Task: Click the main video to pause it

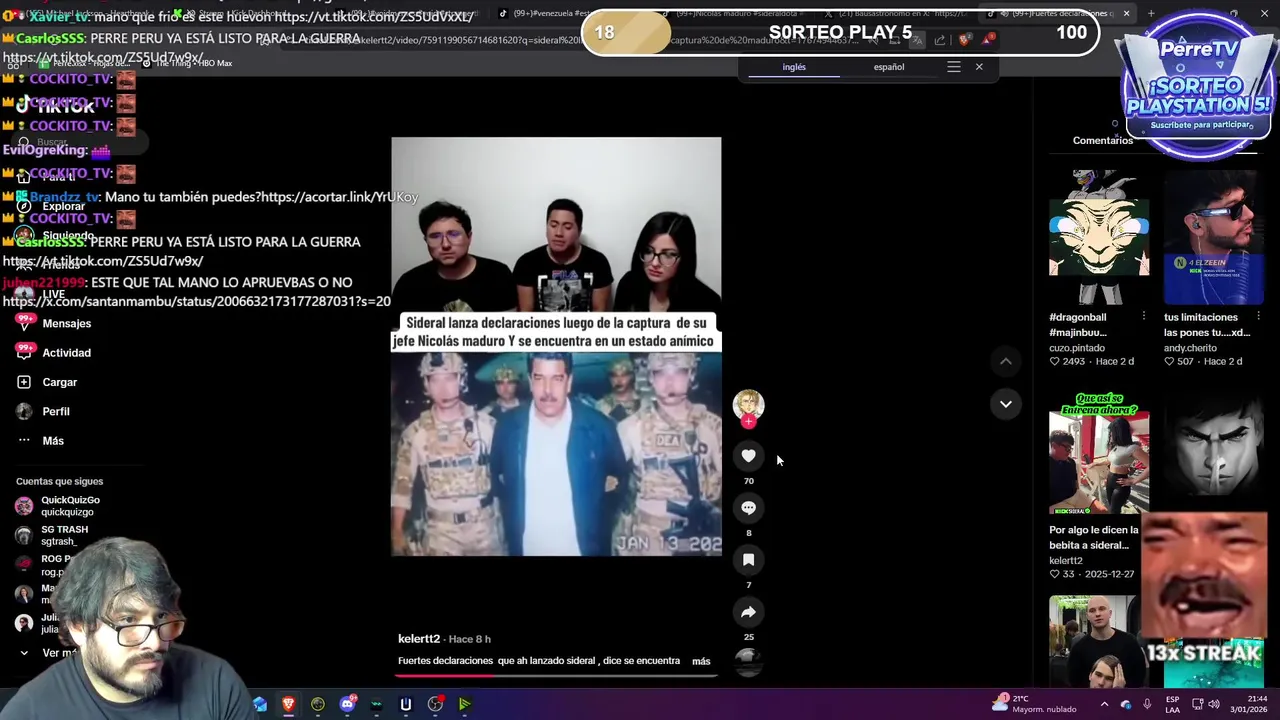Action: point(556,346)
